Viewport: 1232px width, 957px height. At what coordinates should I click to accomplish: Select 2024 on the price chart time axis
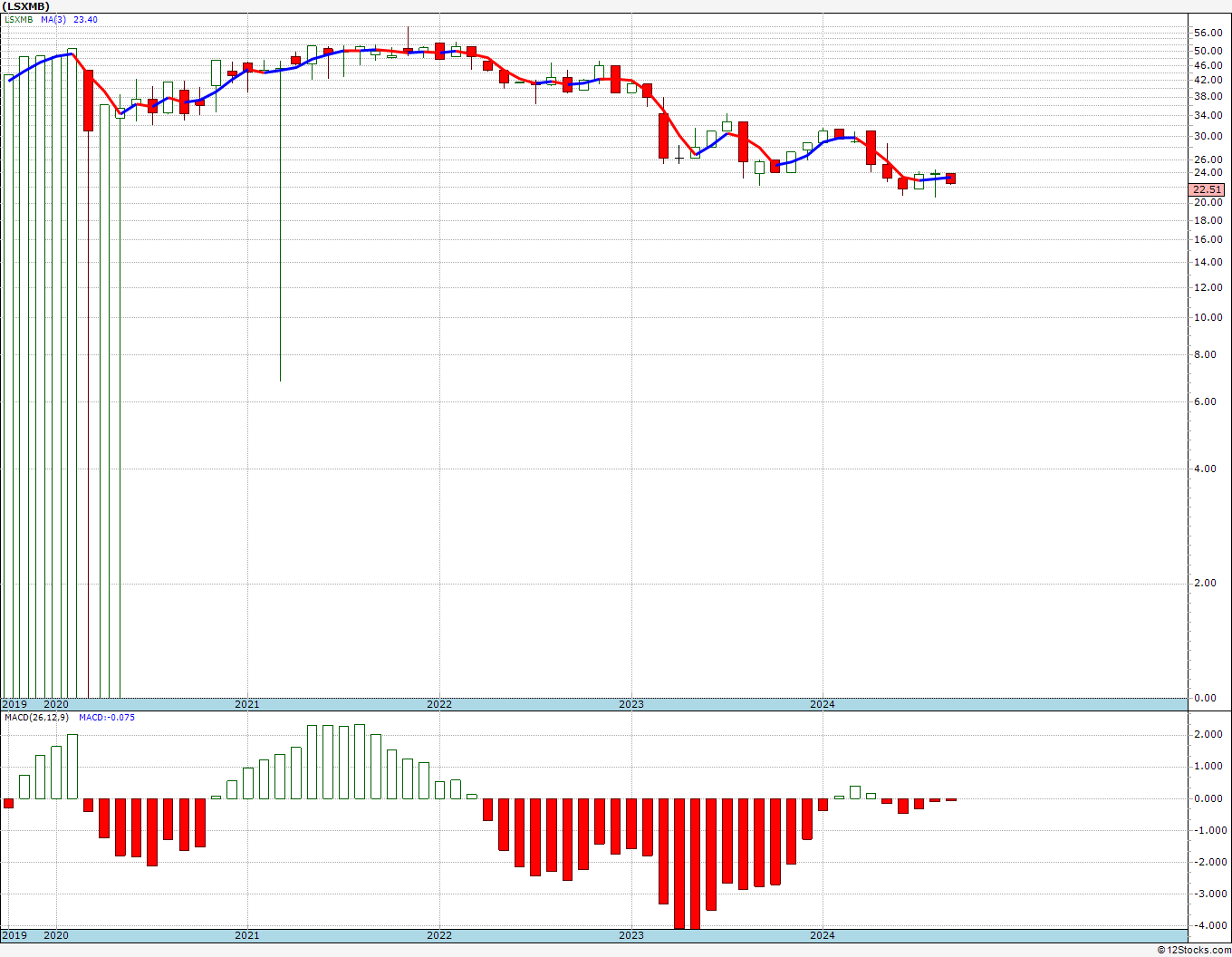[x=823, y=704]
